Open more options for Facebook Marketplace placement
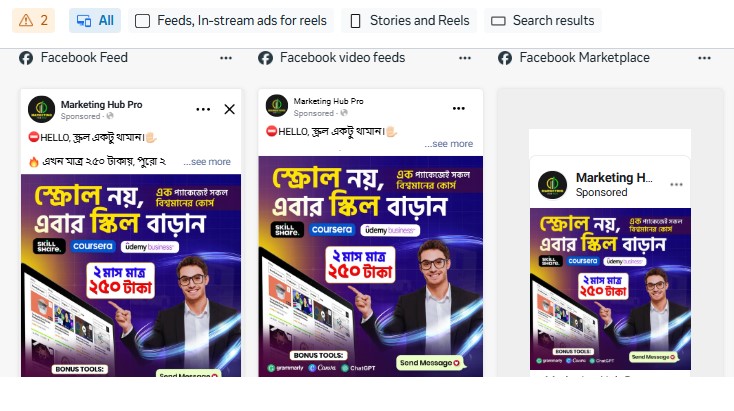Image resolution: width=734 pixels, height=411 pixels. 705,58
